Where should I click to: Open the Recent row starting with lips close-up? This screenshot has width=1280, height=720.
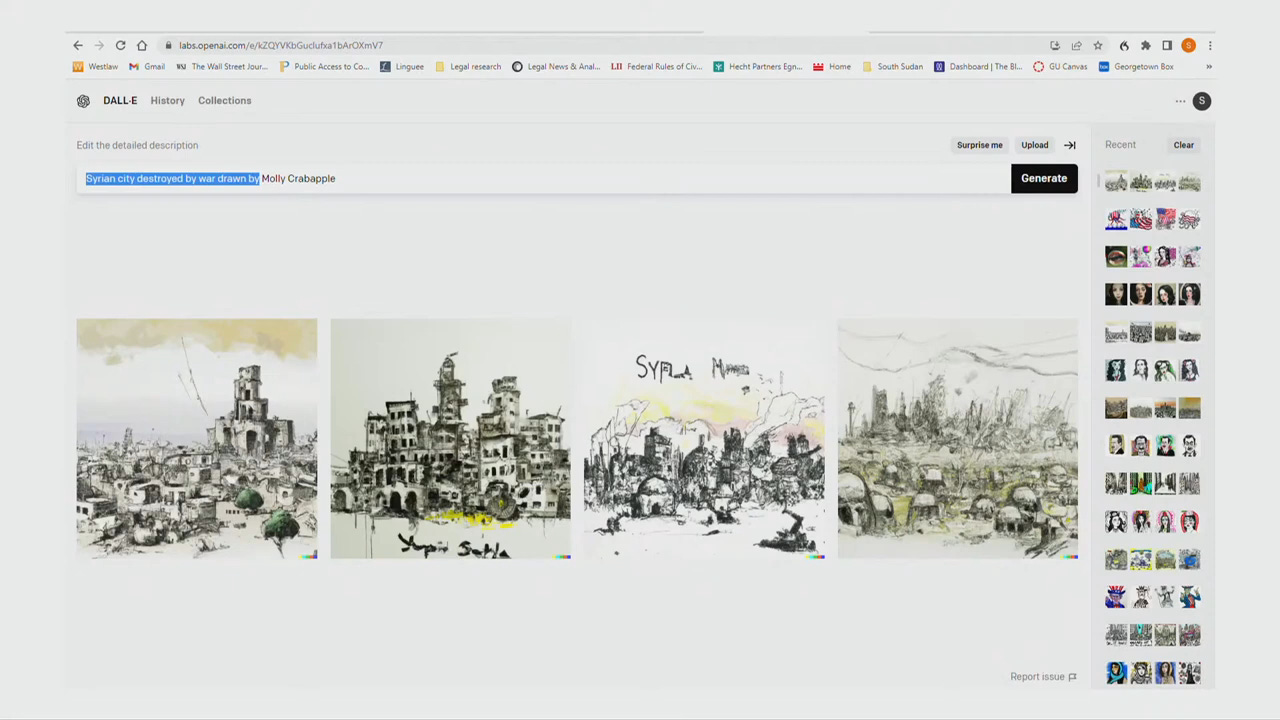click(1153, 257)
